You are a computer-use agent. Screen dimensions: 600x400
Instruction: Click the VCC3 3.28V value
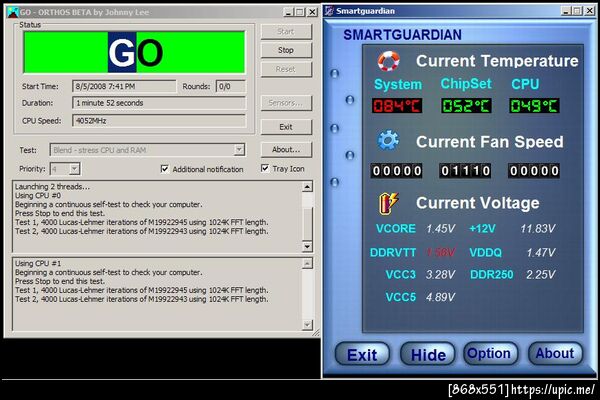point(440,274)
